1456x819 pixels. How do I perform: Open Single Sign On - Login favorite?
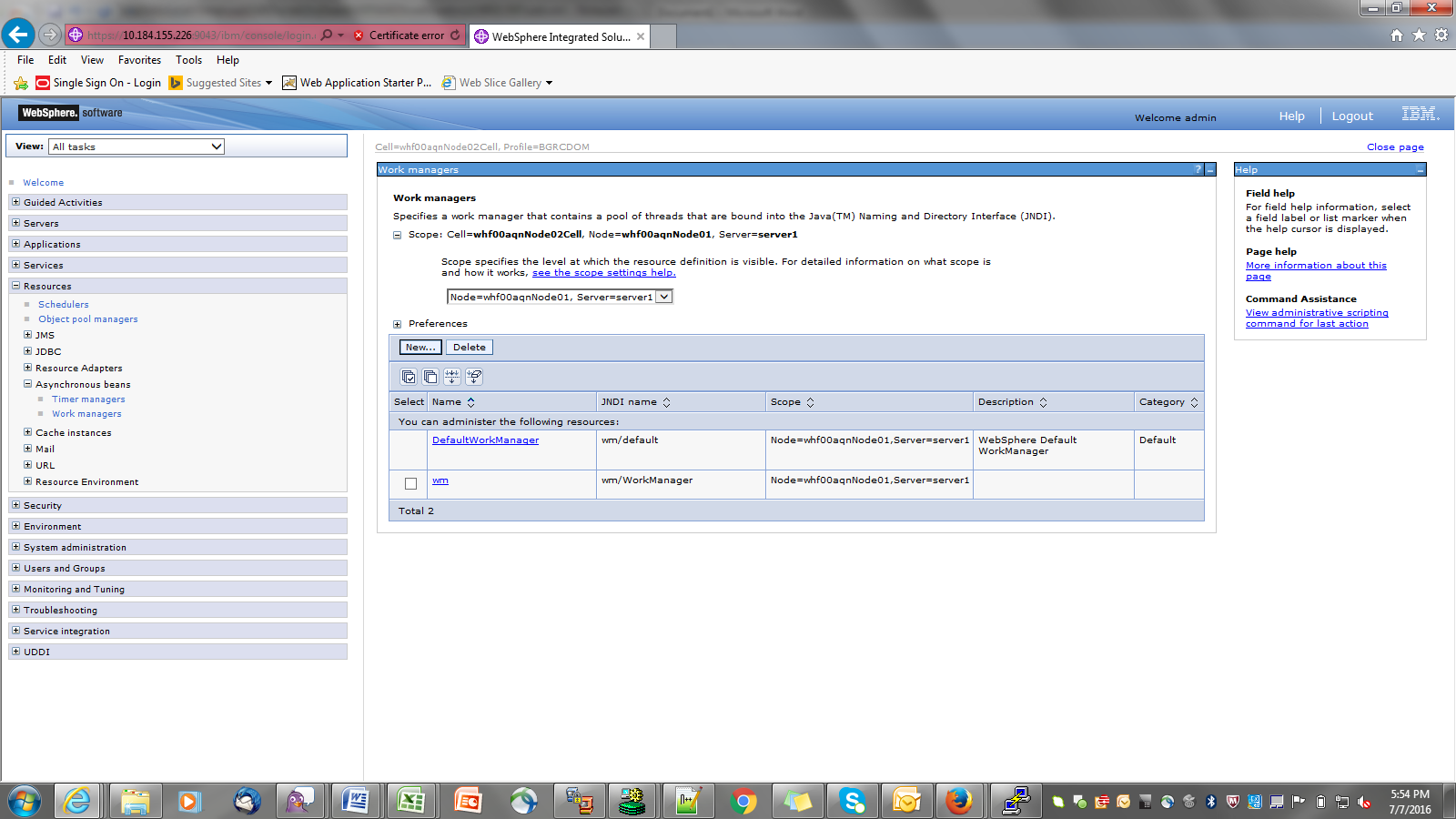pos(98,83)
